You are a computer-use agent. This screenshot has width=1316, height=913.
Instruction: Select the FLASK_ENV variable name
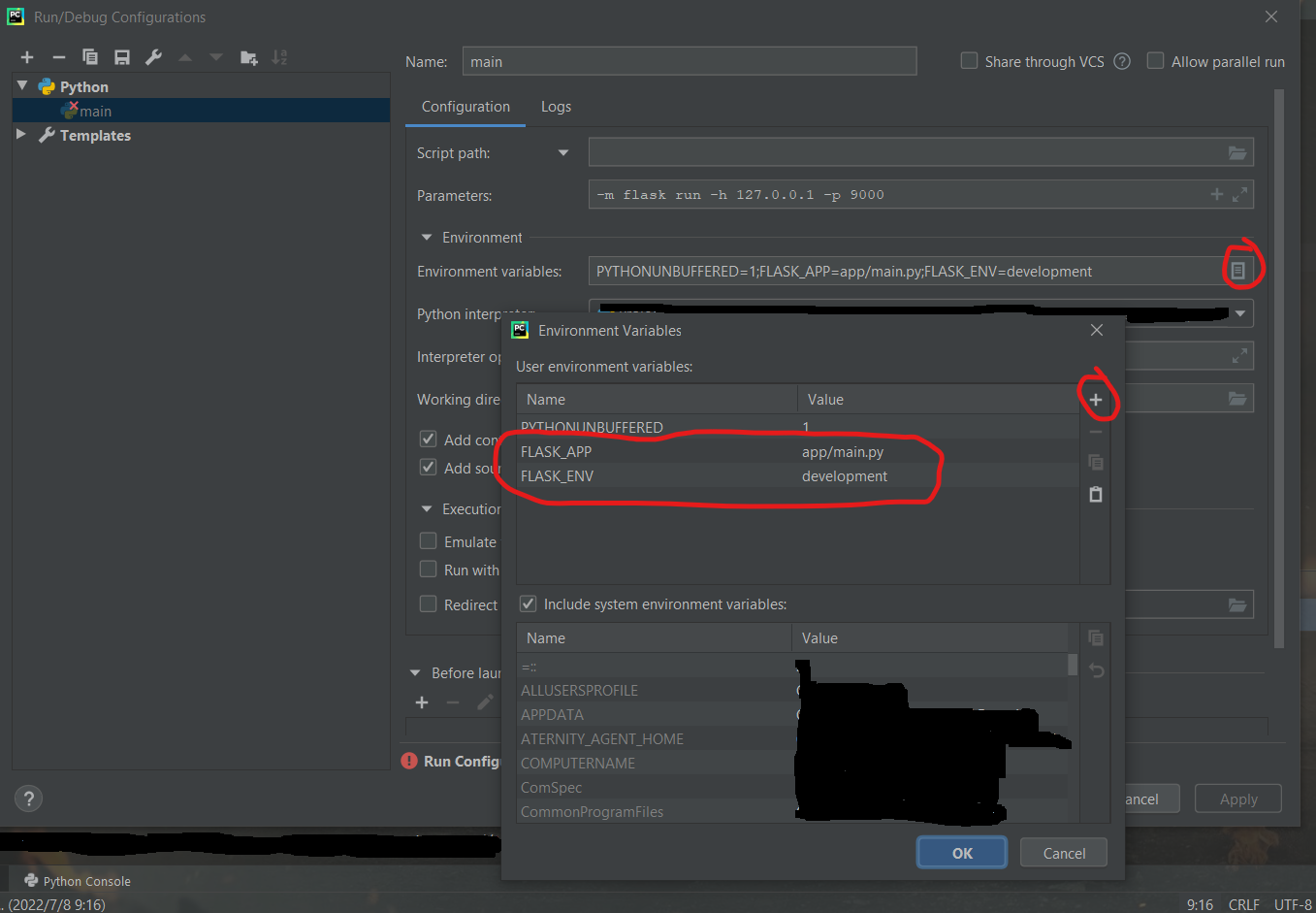pyautogui.click(x=557, y=475)
